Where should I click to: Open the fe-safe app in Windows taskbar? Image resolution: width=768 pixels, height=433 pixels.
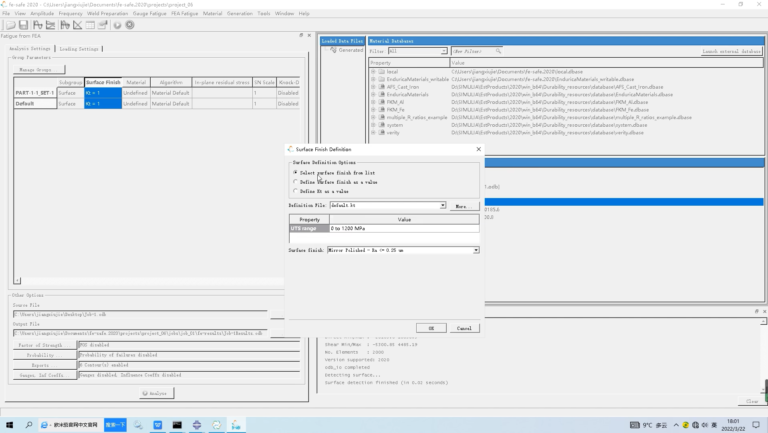(x=236, y=425)
